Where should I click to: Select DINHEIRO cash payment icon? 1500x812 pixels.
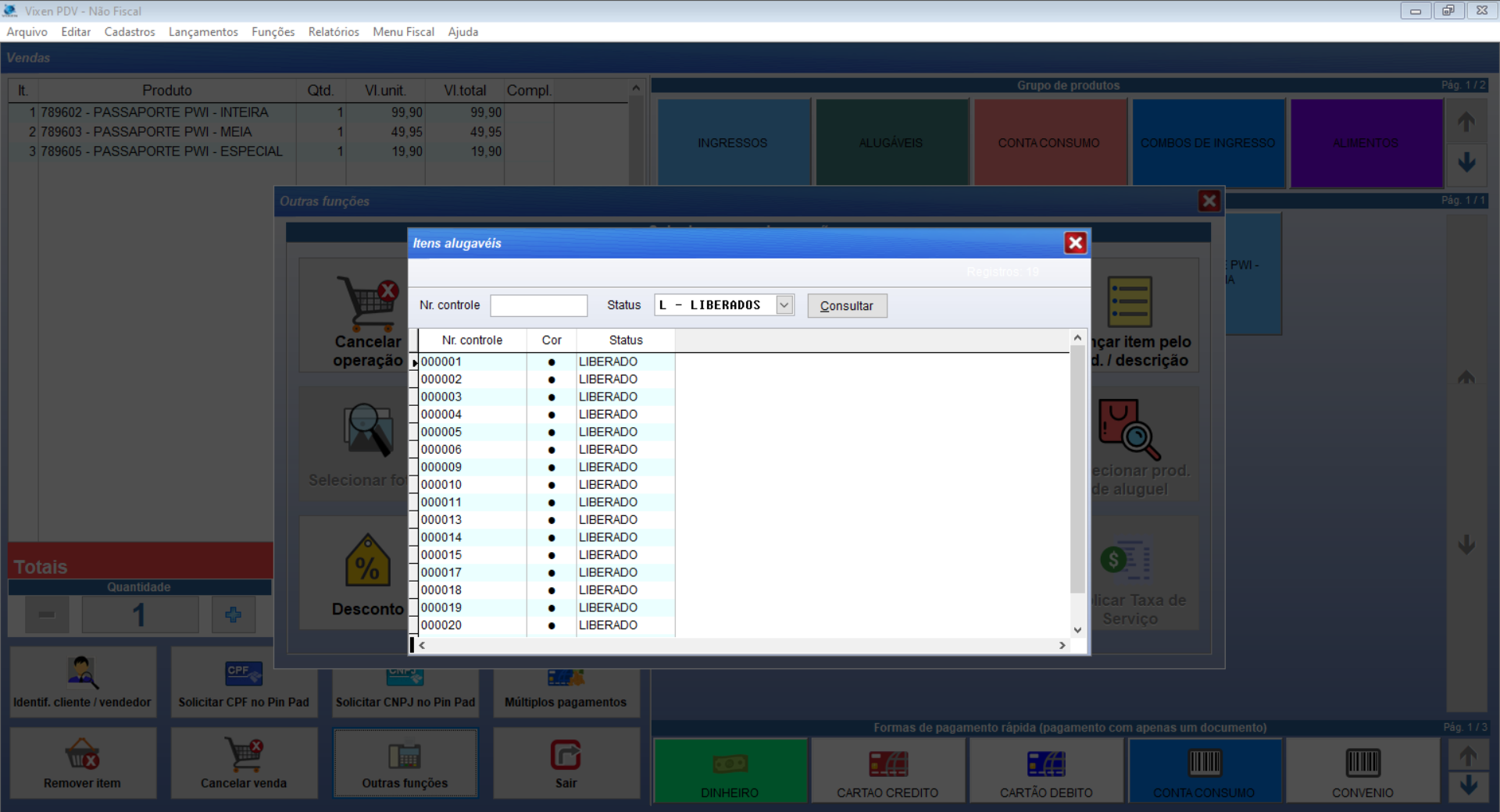[x=730, y=763]
